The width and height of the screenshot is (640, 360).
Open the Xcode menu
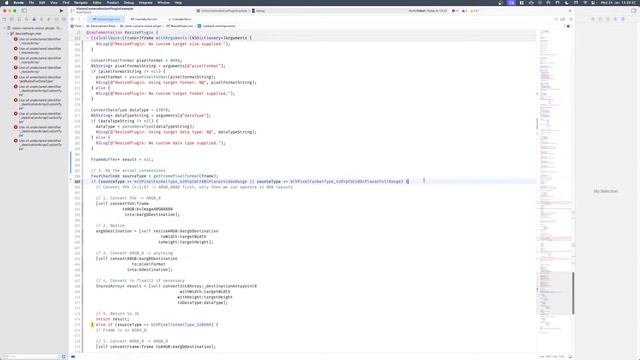click(18, 2)
